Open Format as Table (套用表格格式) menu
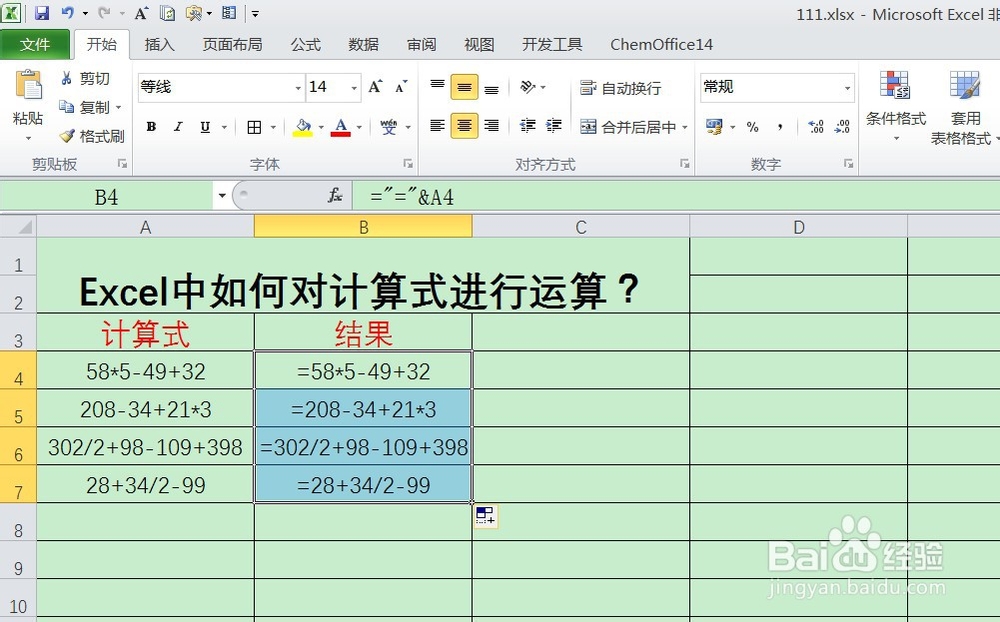 [964, 107]
